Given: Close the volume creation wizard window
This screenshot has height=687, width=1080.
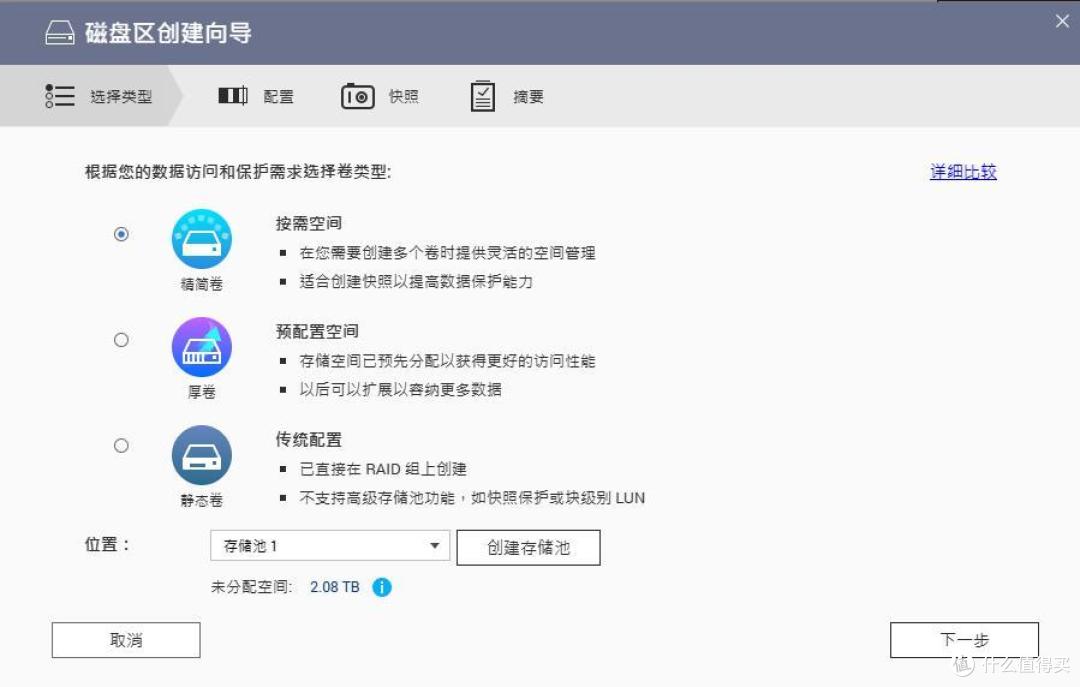Looking at the screenshot, I should point(1062,21).
